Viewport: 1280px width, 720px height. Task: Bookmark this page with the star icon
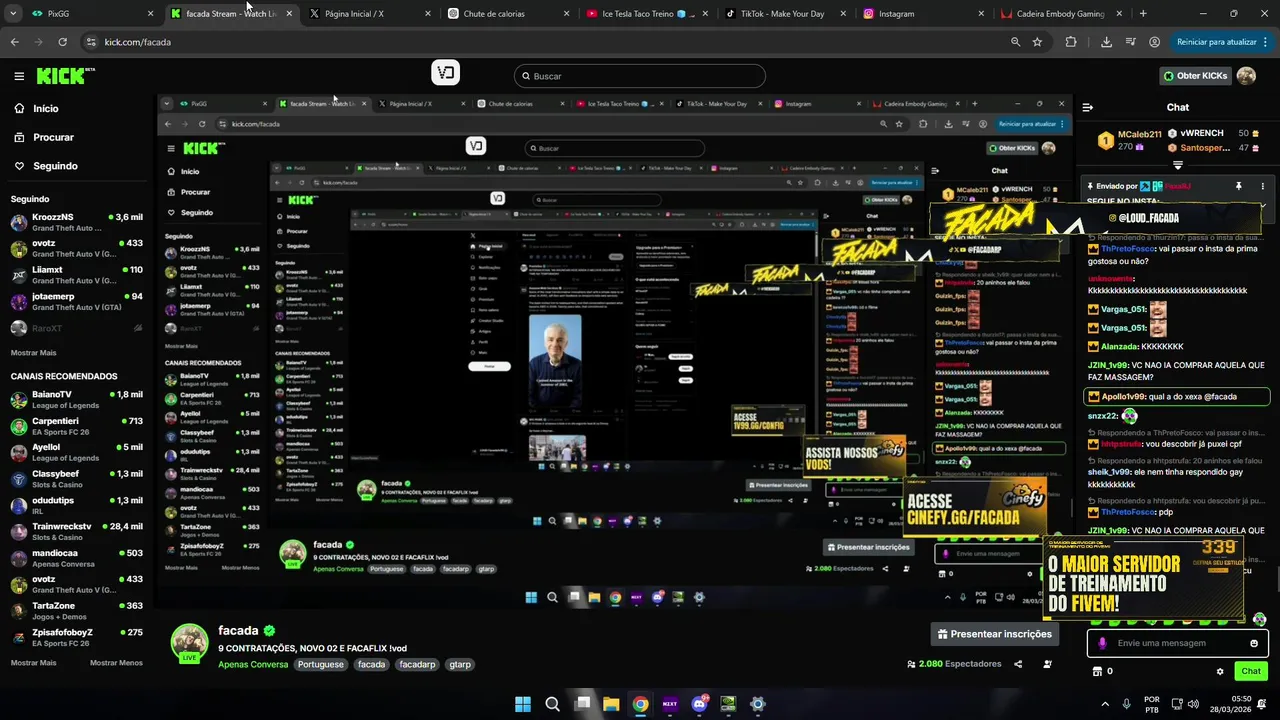pos(1037,42)
